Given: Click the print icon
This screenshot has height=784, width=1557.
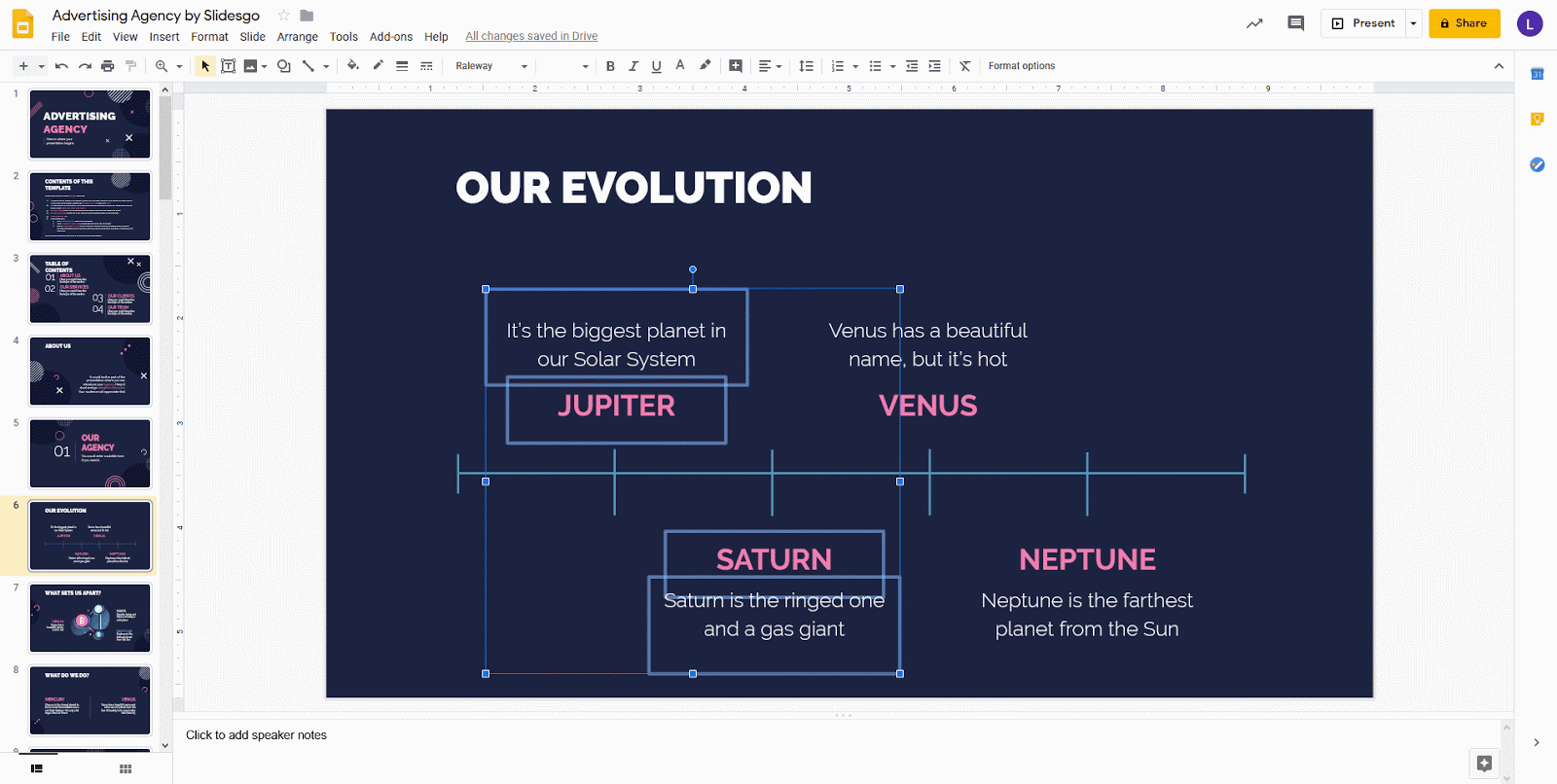Looking at the screenshot, I should (108, 66).
